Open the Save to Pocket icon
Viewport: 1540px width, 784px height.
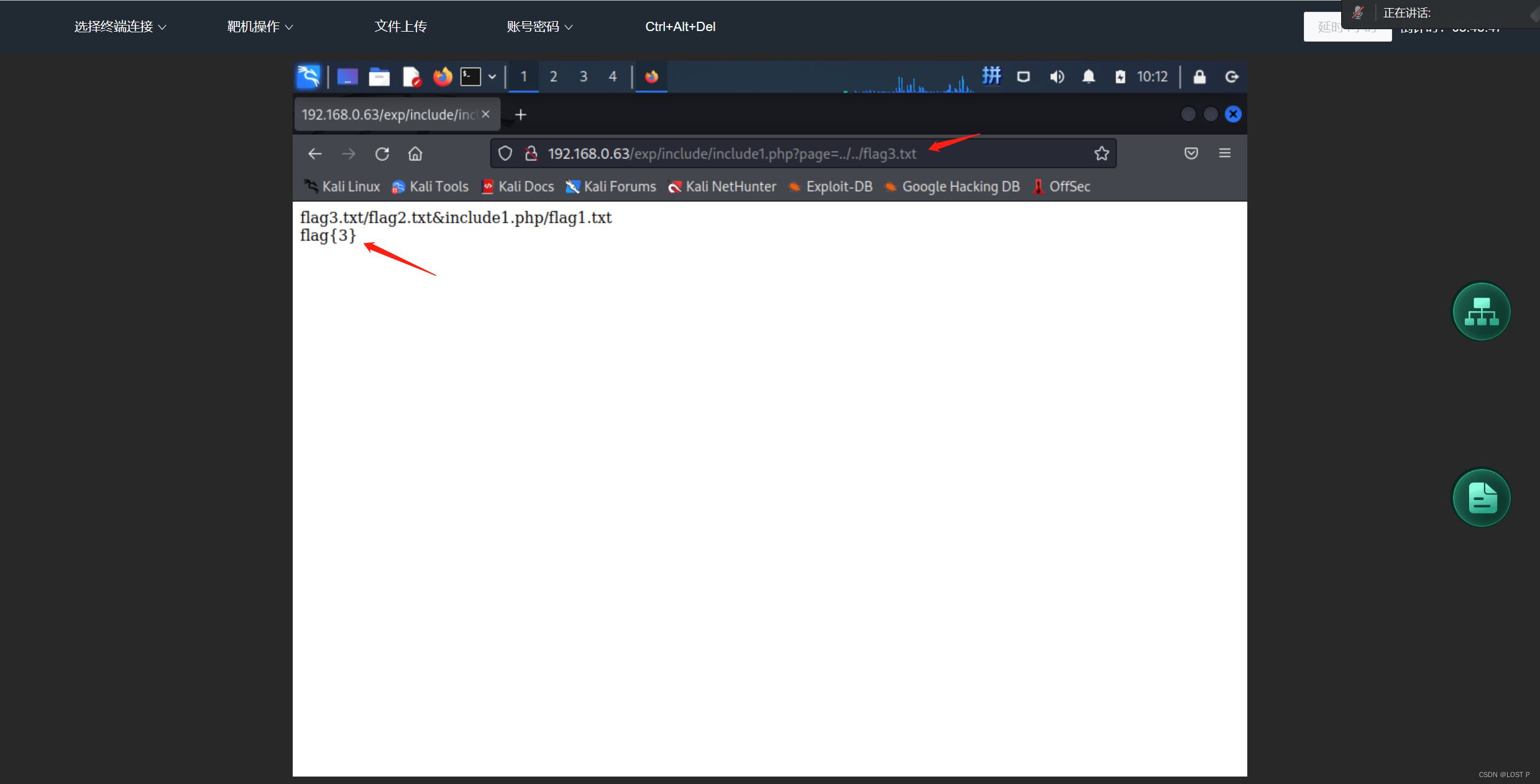1191,153
